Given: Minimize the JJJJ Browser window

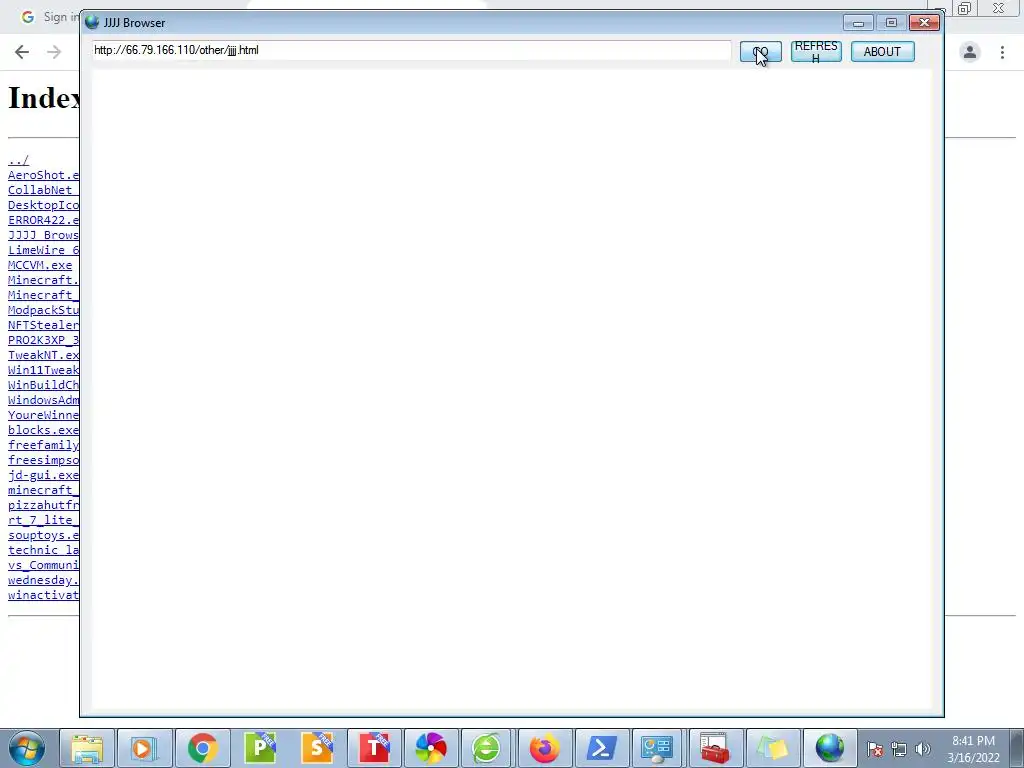Looking at the screenshot, I should tap(858, 23).
